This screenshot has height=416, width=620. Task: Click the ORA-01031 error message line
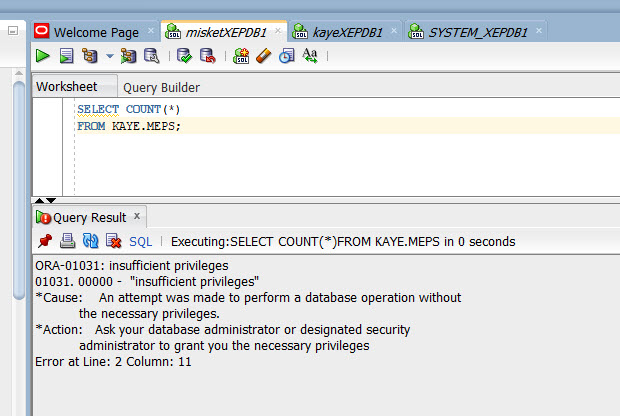pyautogui.click(x=132, y=266)
